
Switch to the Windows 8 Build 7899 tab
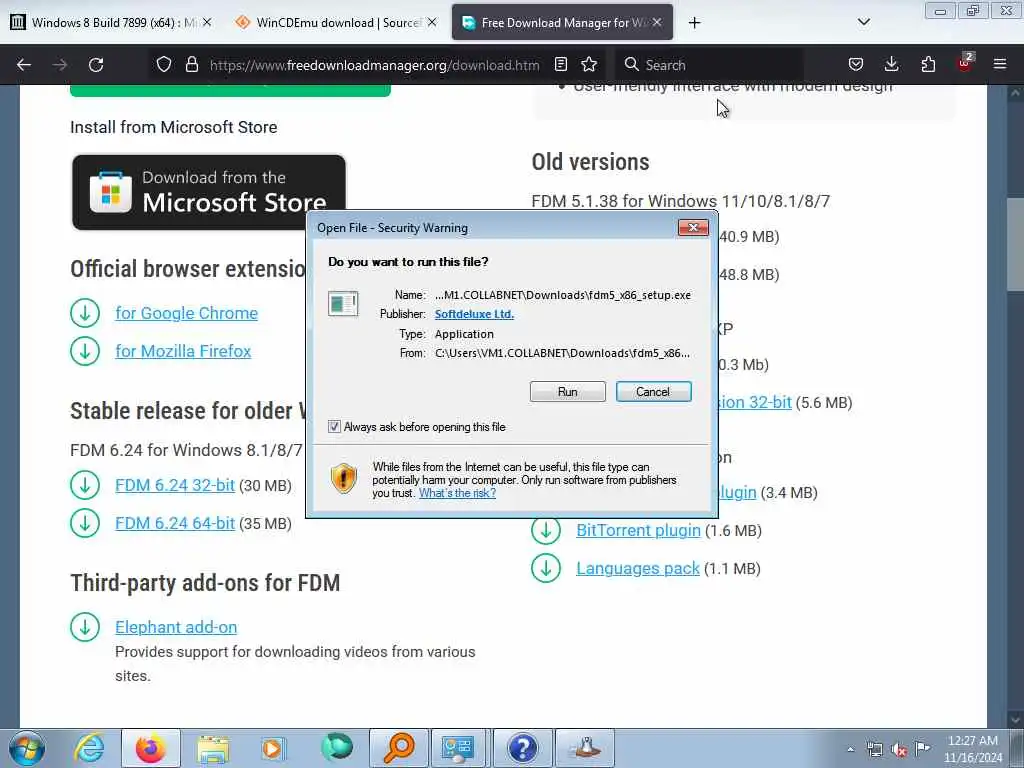tap(111, 22)
